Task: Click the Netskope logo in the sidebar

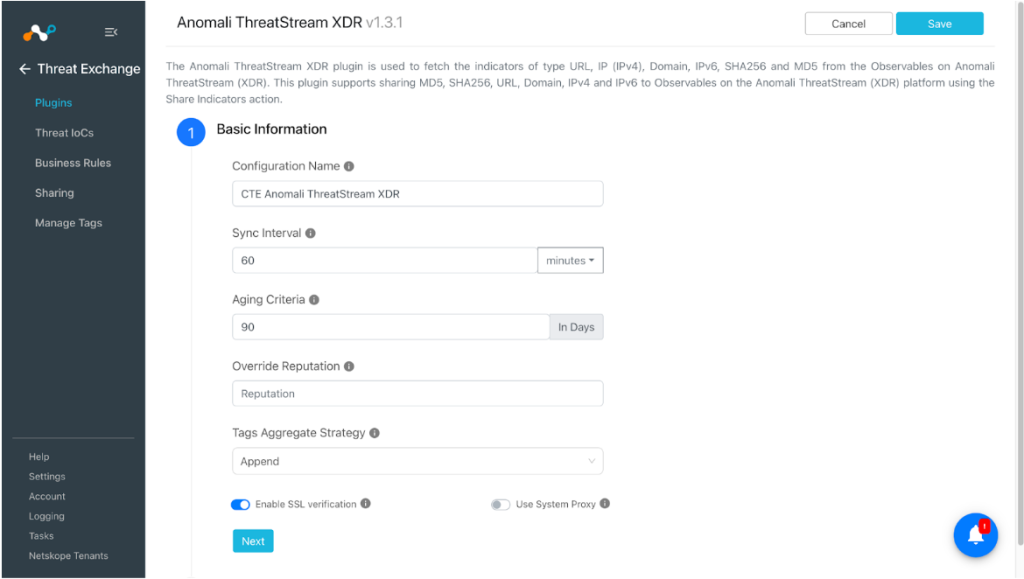Action: click(x=38, y=31)
